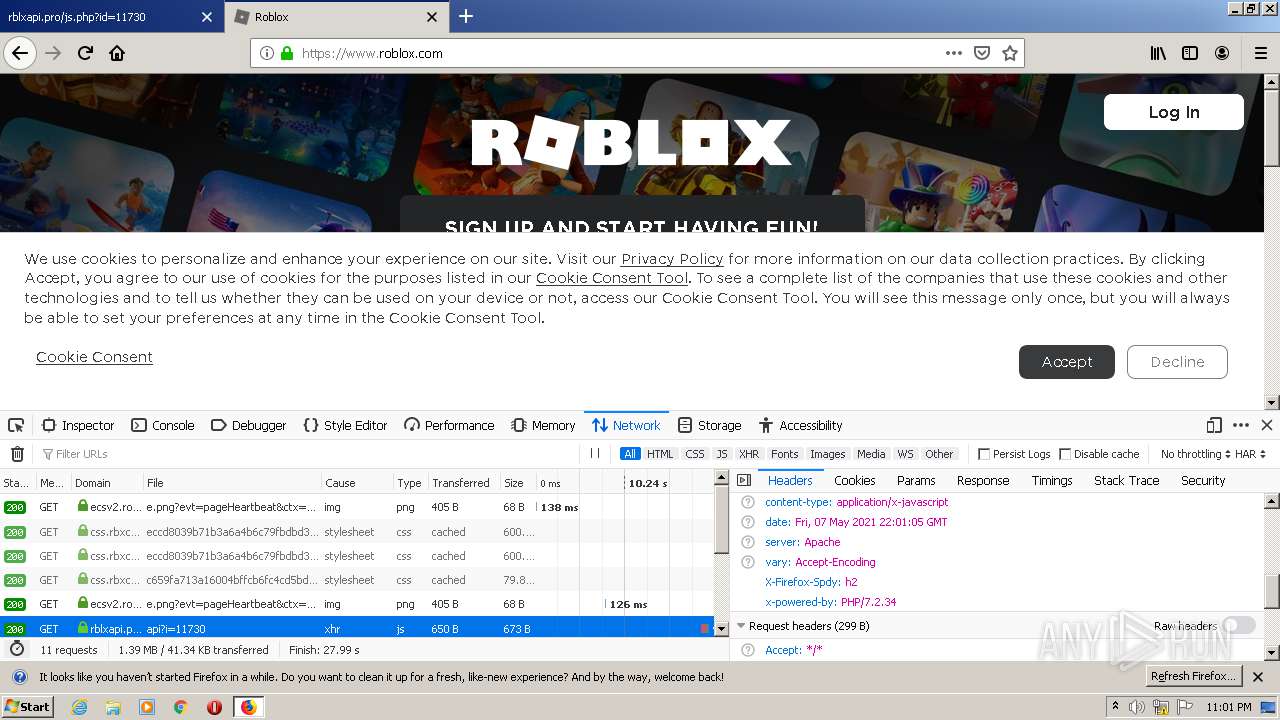Screen dimensions: 1280x720
Task: Switch to the Storage tab
Action: click(709, 425)
